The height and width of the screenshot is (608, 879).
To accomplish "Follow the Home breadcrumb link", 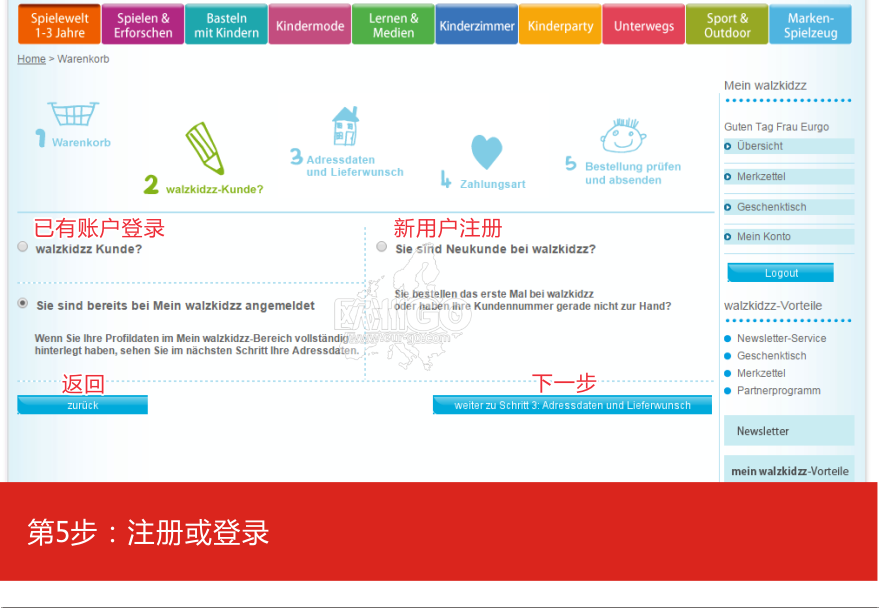I will (x=31, y=59).
